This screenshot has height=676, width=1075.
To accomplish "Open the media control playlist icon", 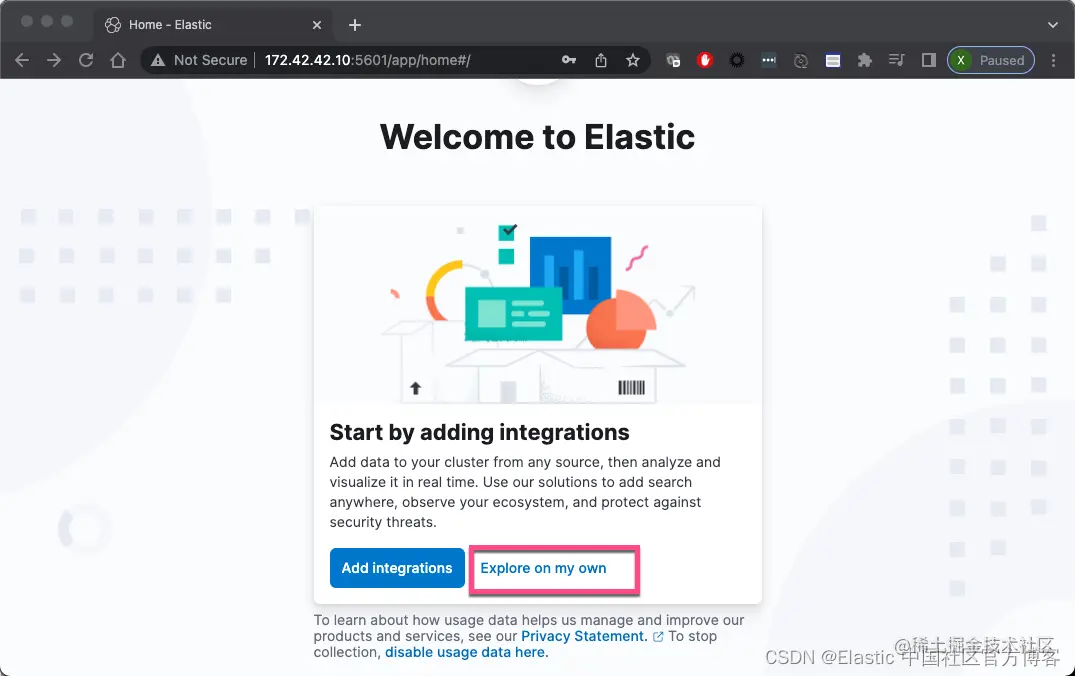I will coord(896,60).
